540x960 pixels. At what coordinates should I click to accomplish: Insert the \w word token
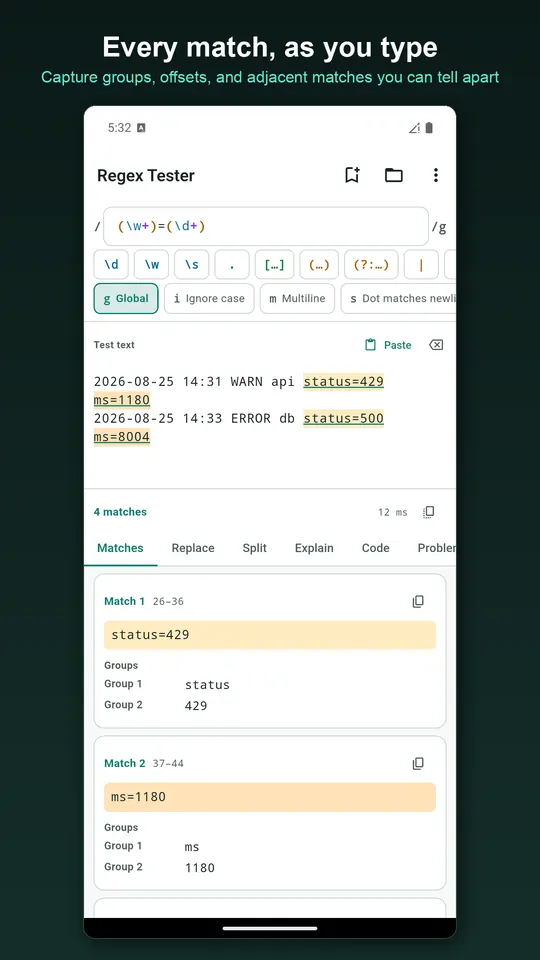pos(151,264)
